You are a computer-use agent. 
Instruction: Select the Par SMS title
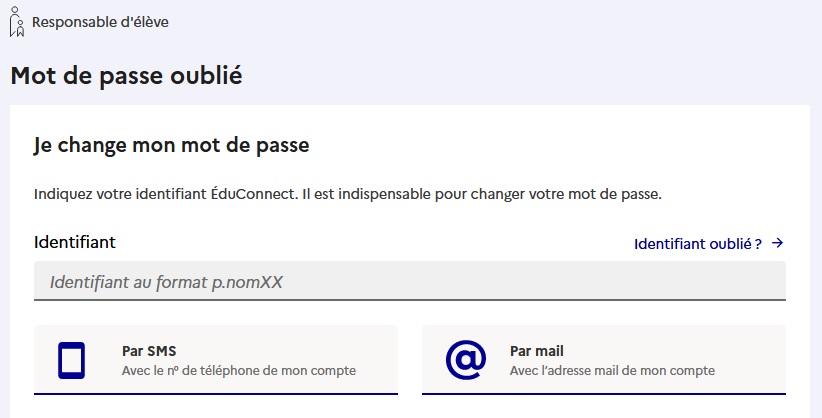149,351
